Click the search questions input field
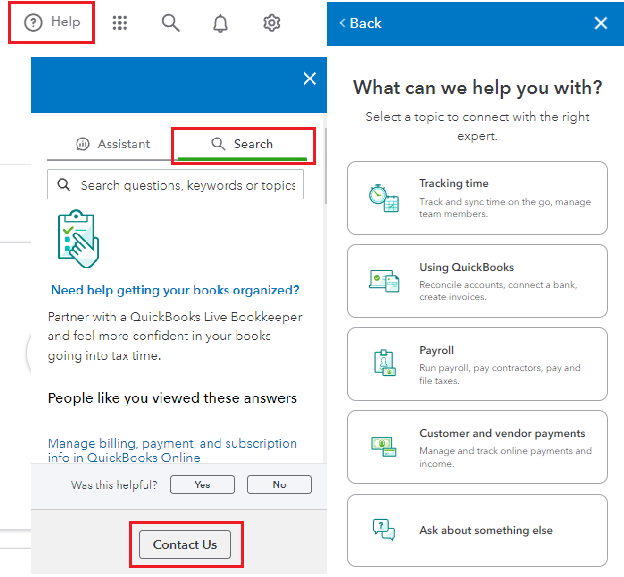Image resolution: width=624 pixels, height=577 pixels. pos(176,185)
